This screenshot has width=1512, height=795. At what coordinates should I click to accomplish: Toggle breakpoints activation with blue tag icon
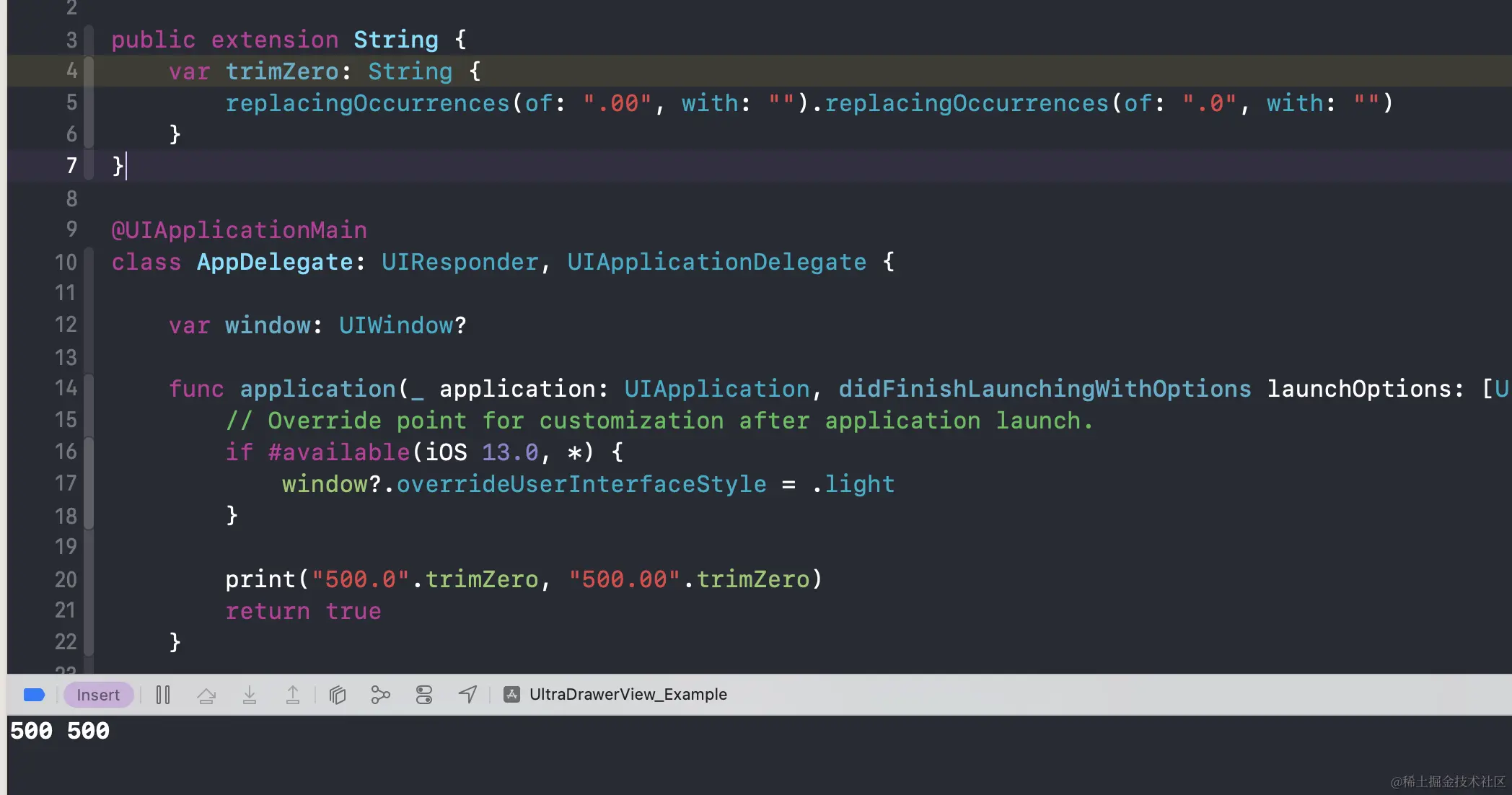[x=34, y=695]
